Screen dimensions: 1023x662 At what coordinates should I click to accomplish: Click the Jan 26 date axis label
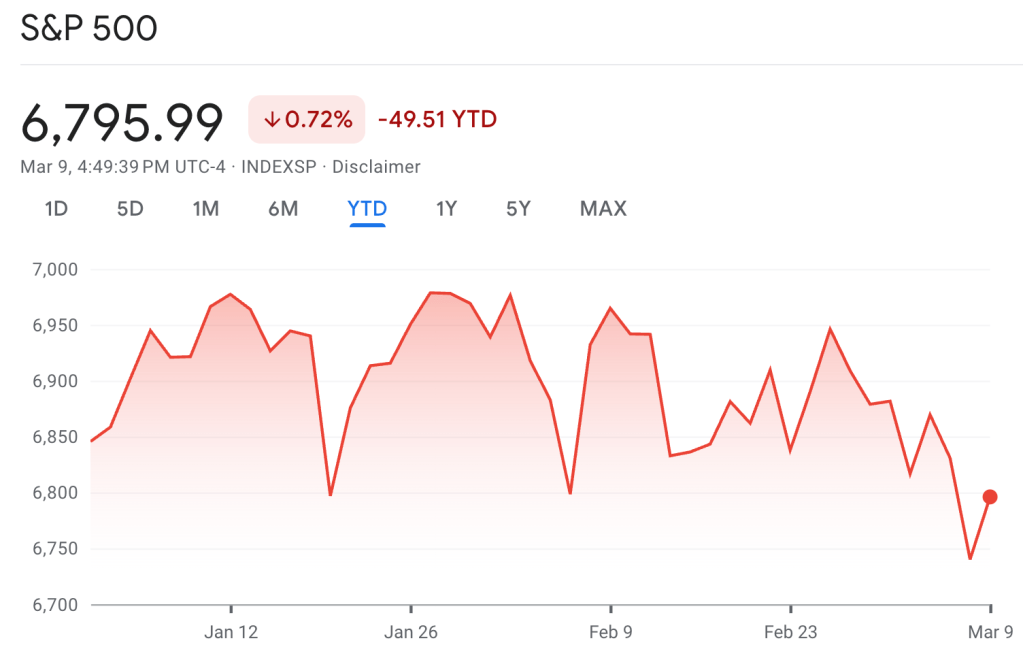pyautogui.click(x=411, y=632)
